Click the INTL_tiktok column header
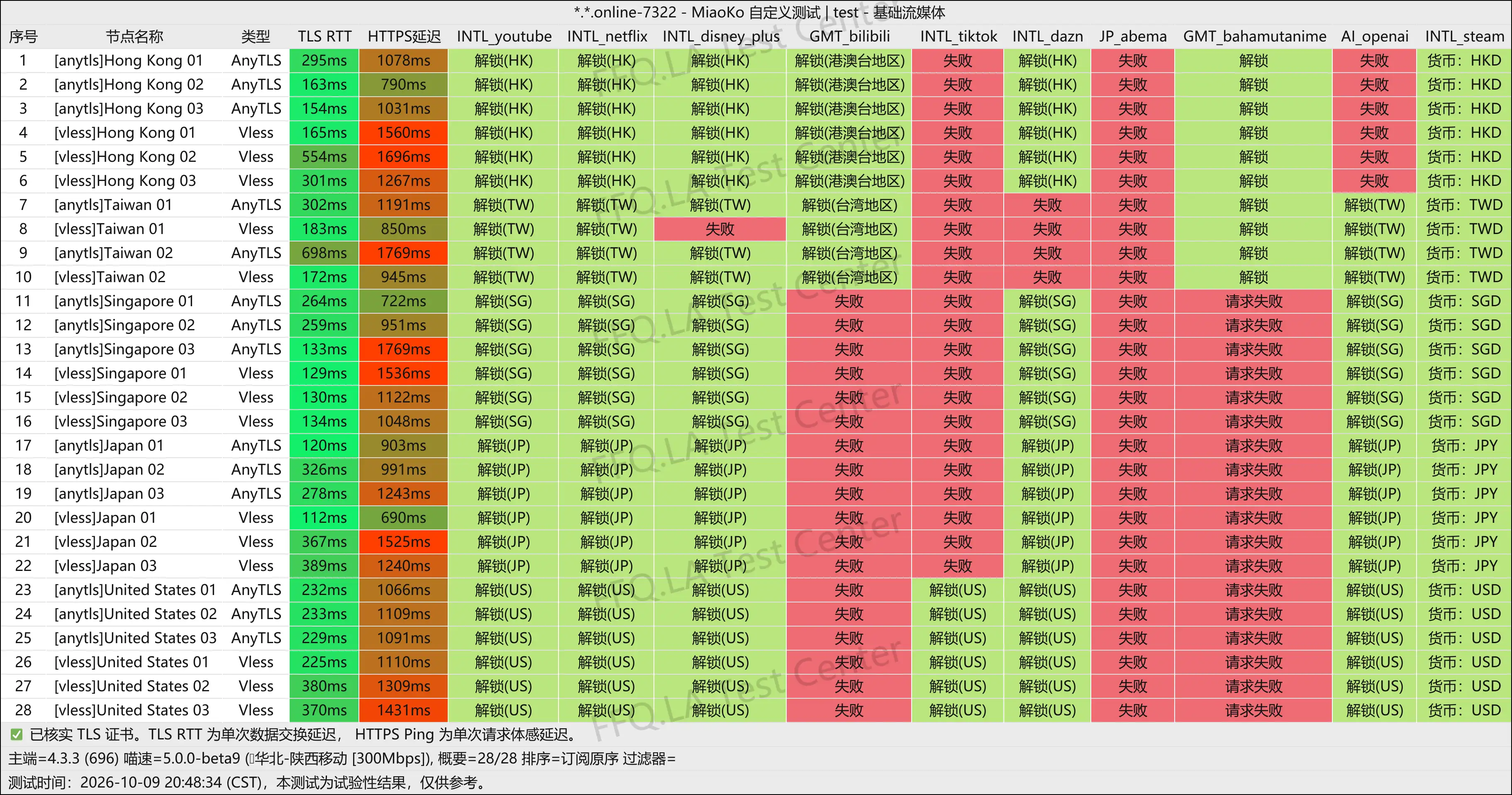Screen dimensions: 1512x795 958,37
